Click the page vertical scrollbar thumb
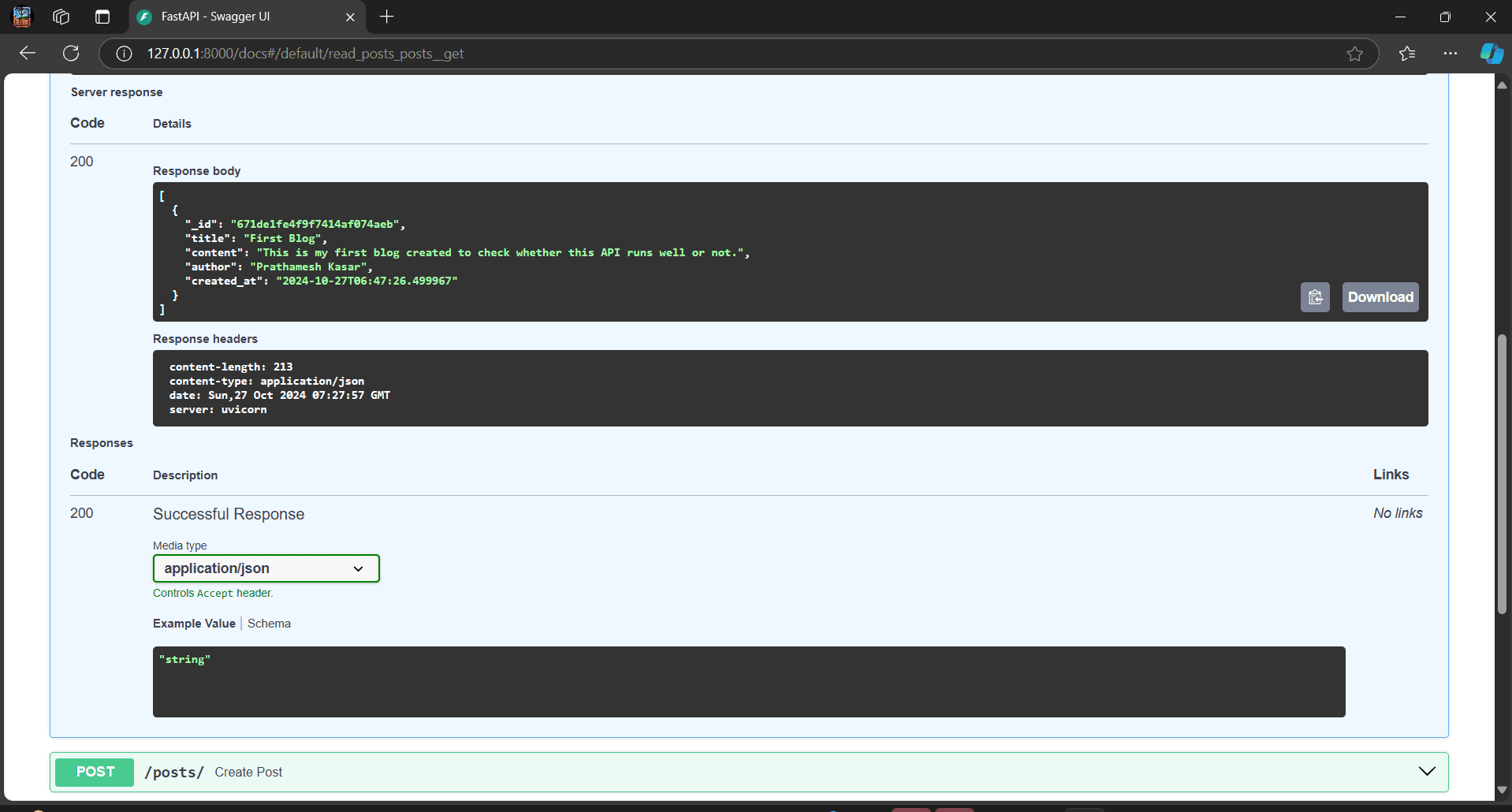The width and height of the screenshot is (1512, 812). point(1502,475)
